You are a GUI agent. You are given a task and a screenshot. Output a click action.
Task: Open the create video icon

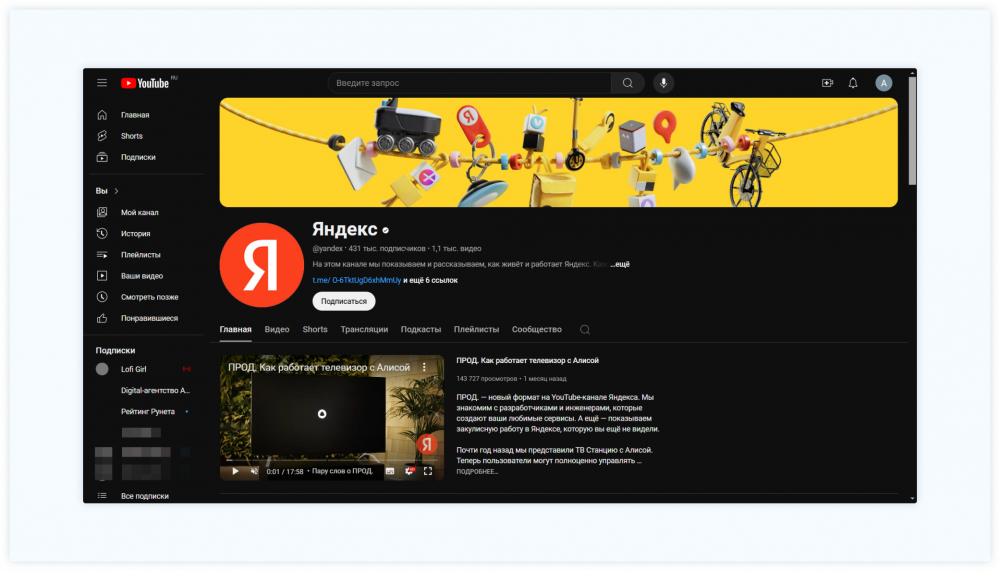tap(827, 83)
